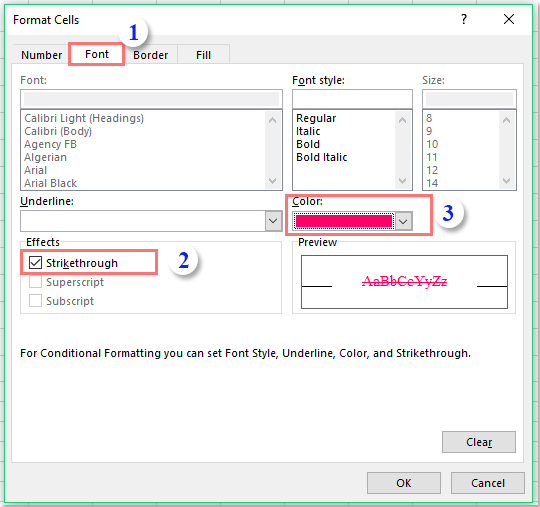Click size list scroll up arrow
This screenshot has width=540, height=507.
(x=506, y=120)
